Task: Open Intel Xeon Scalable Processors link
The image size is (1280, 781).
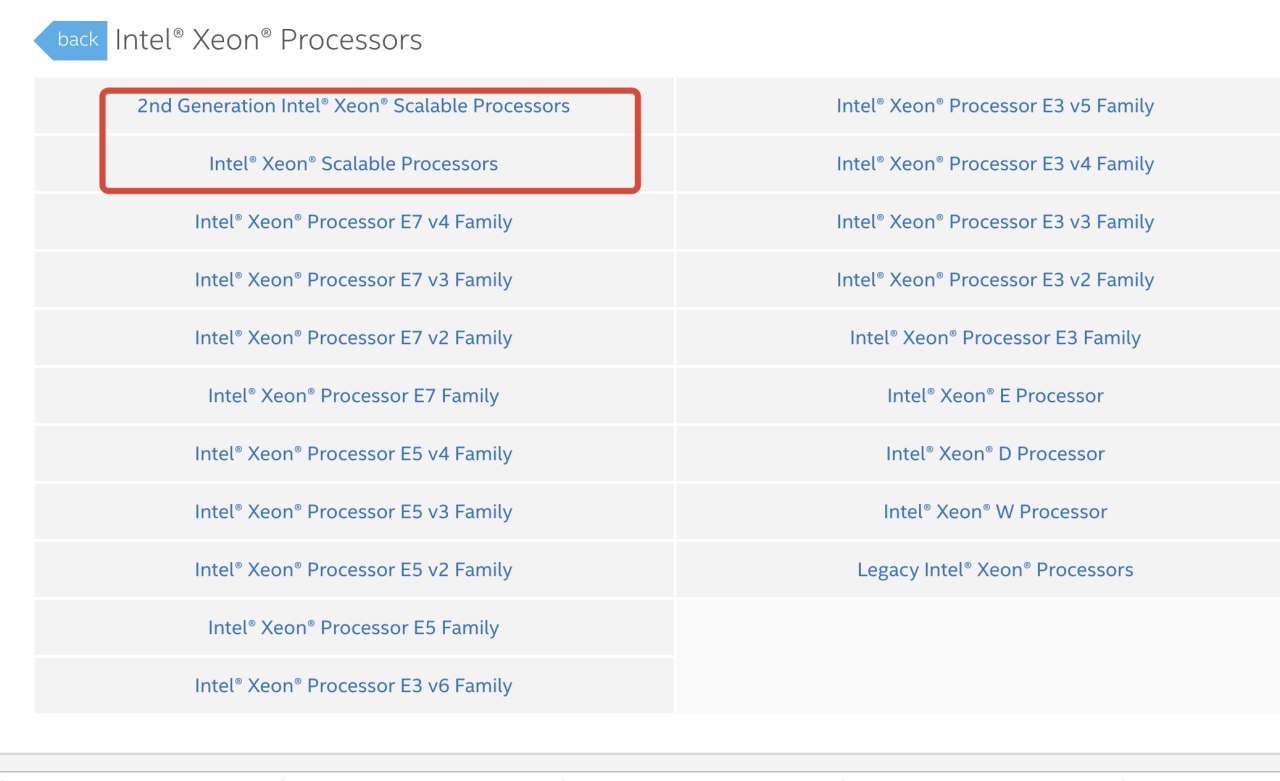Action: click(x=353, y=164)
